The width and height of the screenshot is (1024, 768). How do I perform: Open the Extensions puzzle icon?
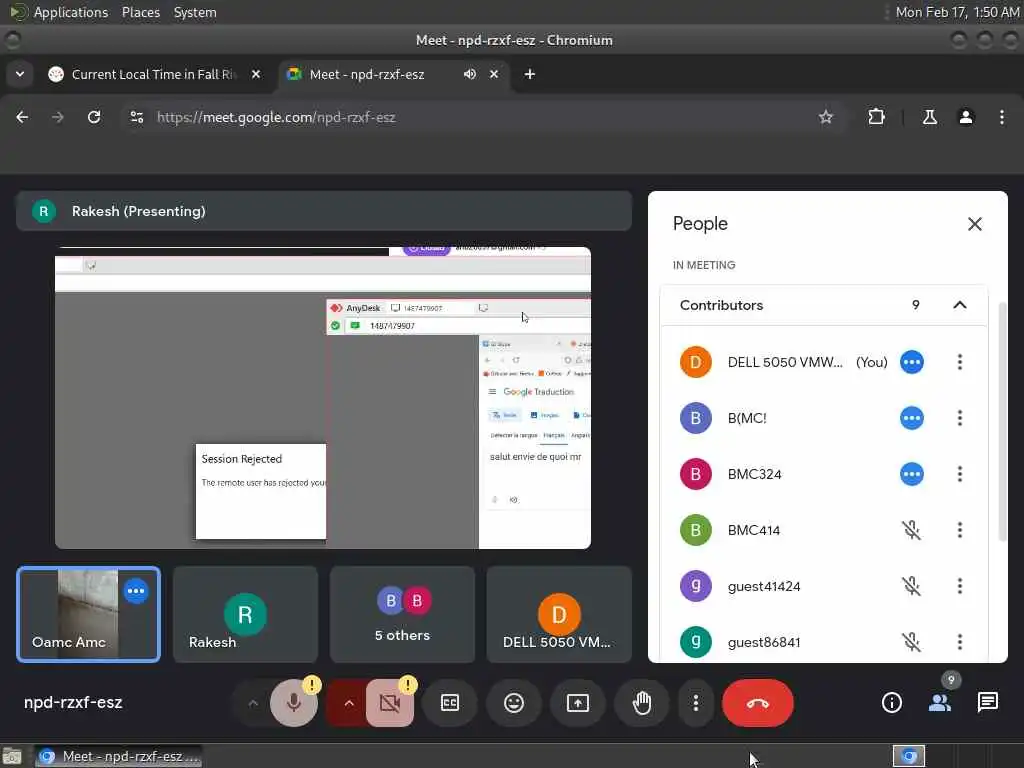[x=876, y=117]
